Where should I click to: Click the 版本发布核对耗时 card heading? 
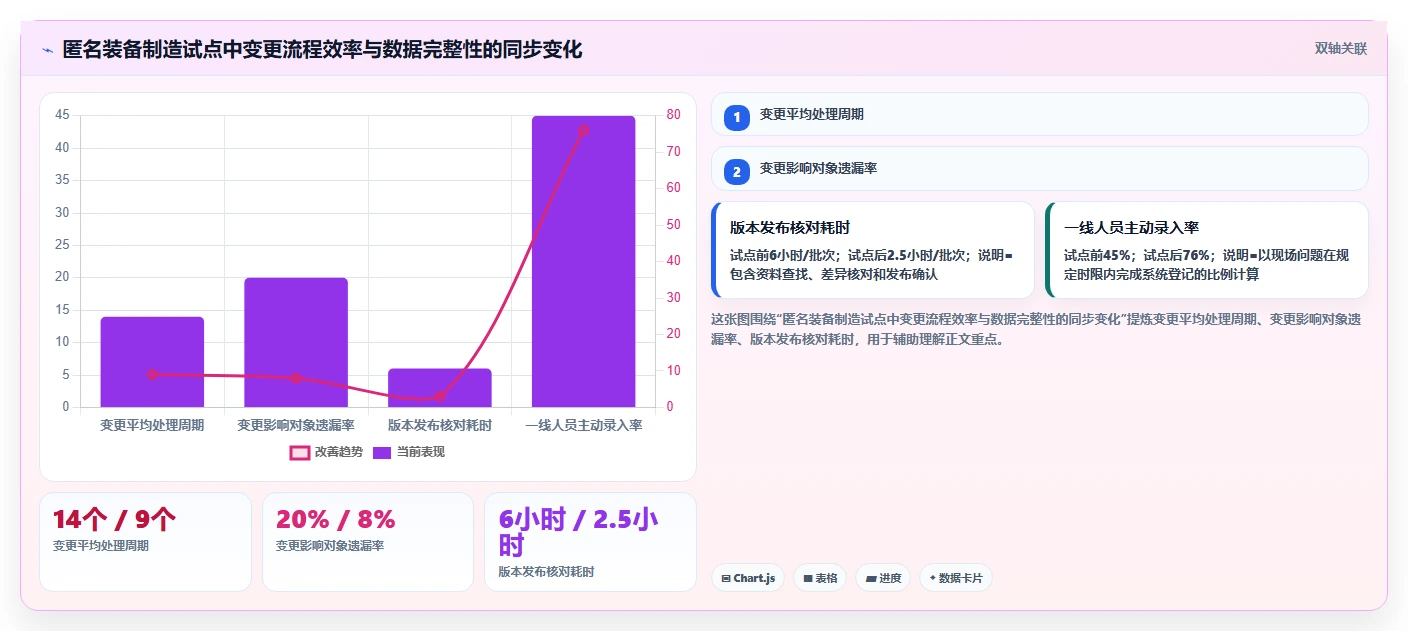coord(790,228)
